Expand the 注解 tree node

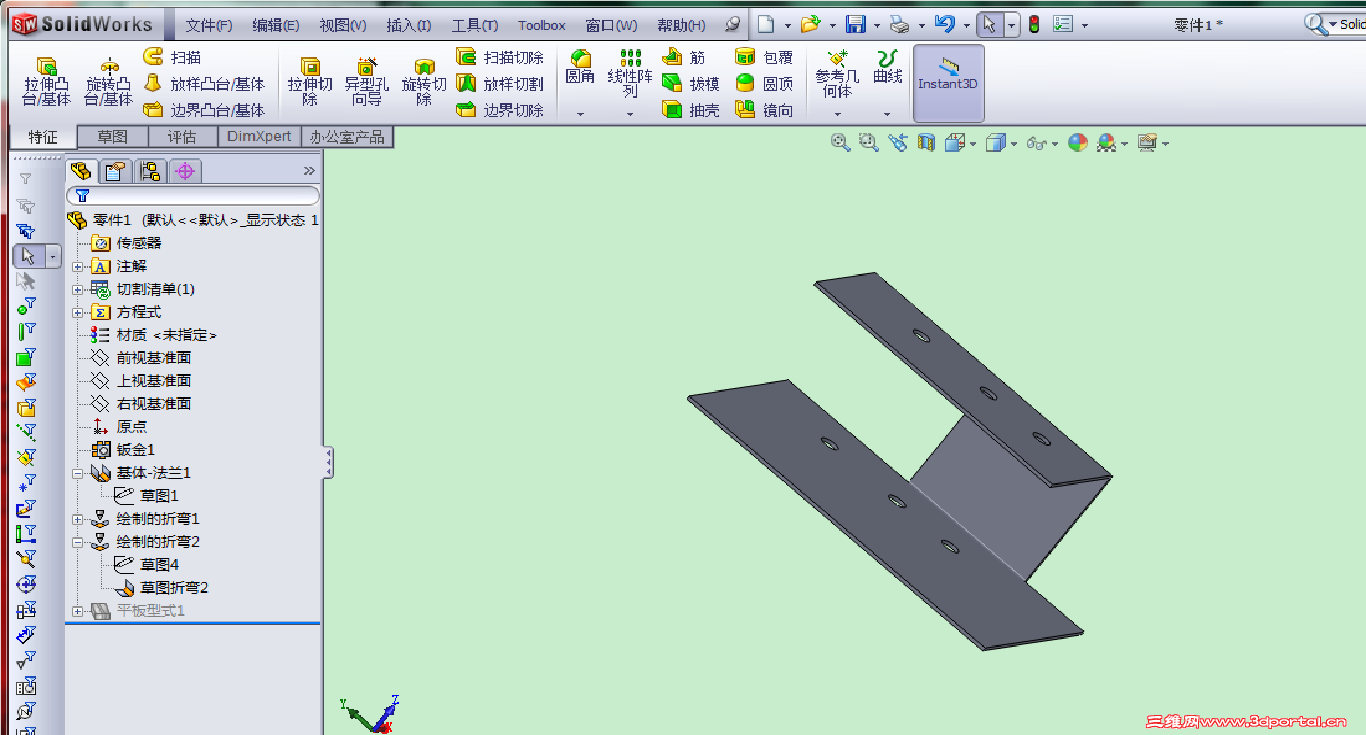[77, 266]
